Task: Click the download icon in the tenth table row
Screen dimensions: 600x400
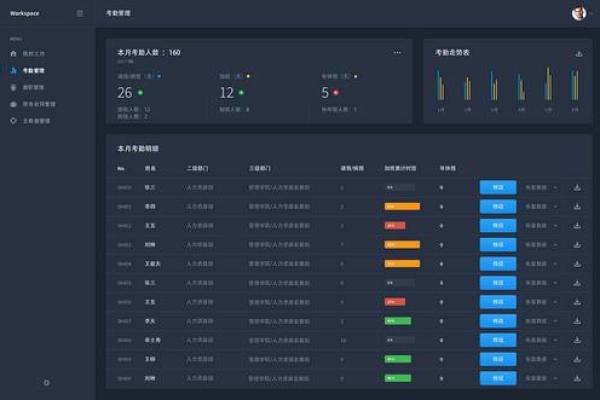Action: (x=577, y=359)
